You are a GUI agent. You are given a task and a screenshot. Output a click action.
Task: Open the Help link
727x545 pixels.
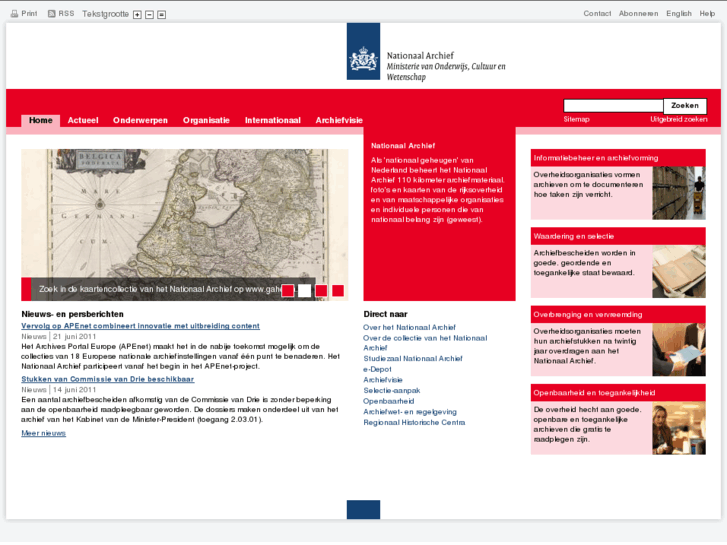707,13
